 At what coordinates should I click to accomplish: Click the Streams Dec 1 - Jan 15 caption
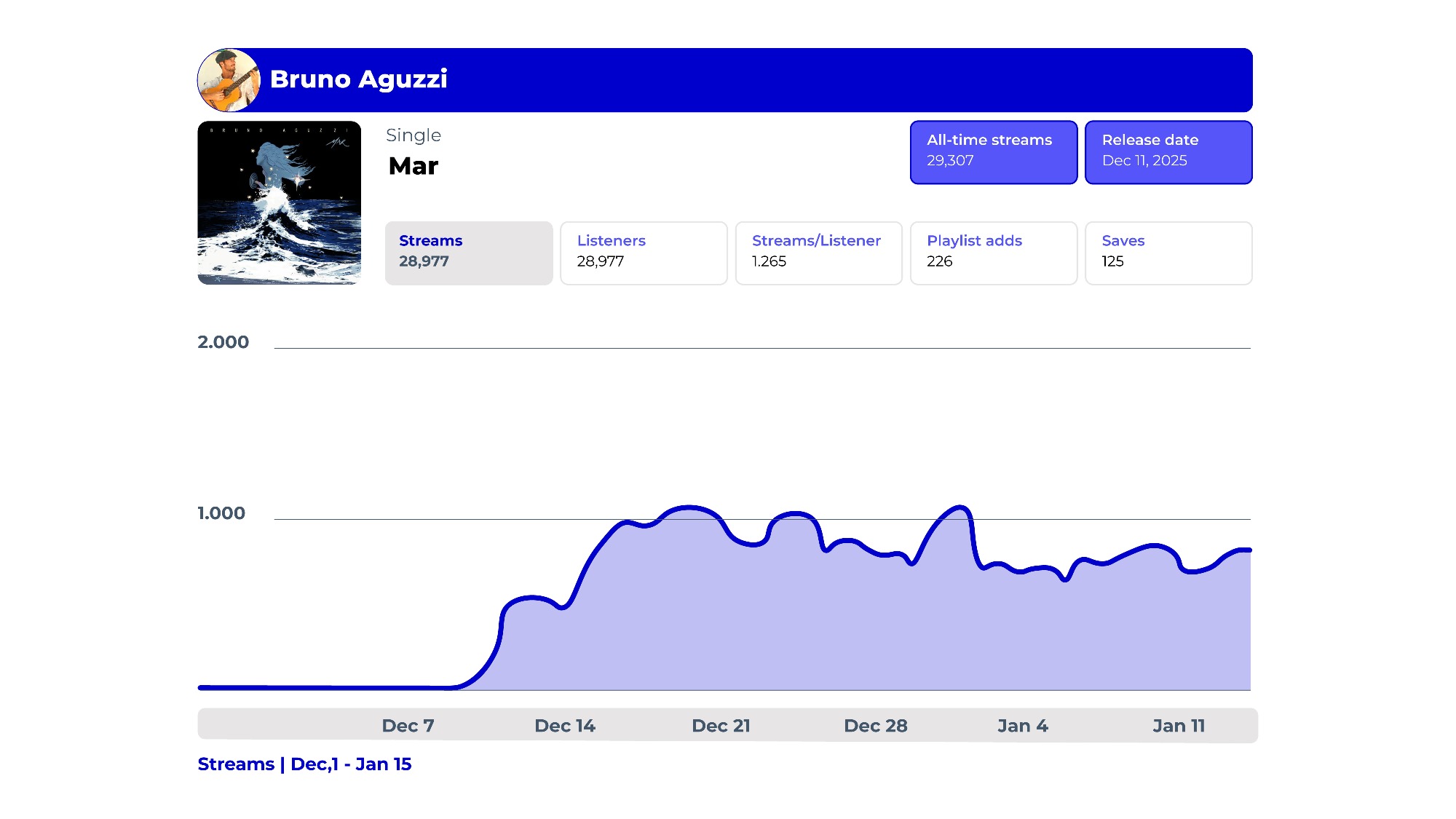(304, 764)
